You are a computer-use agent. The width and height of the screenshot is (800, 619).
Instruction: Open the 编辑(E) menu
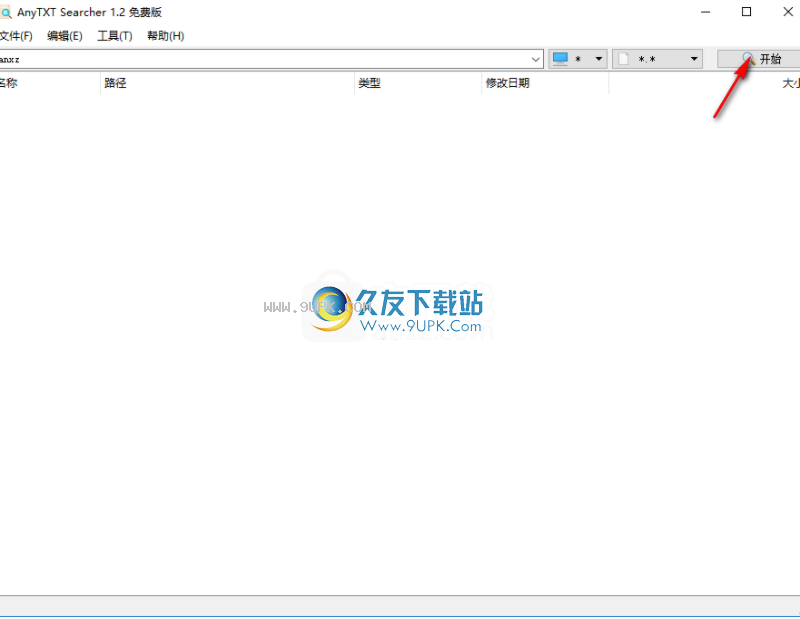pyautogui.click(x=65, y=36)
